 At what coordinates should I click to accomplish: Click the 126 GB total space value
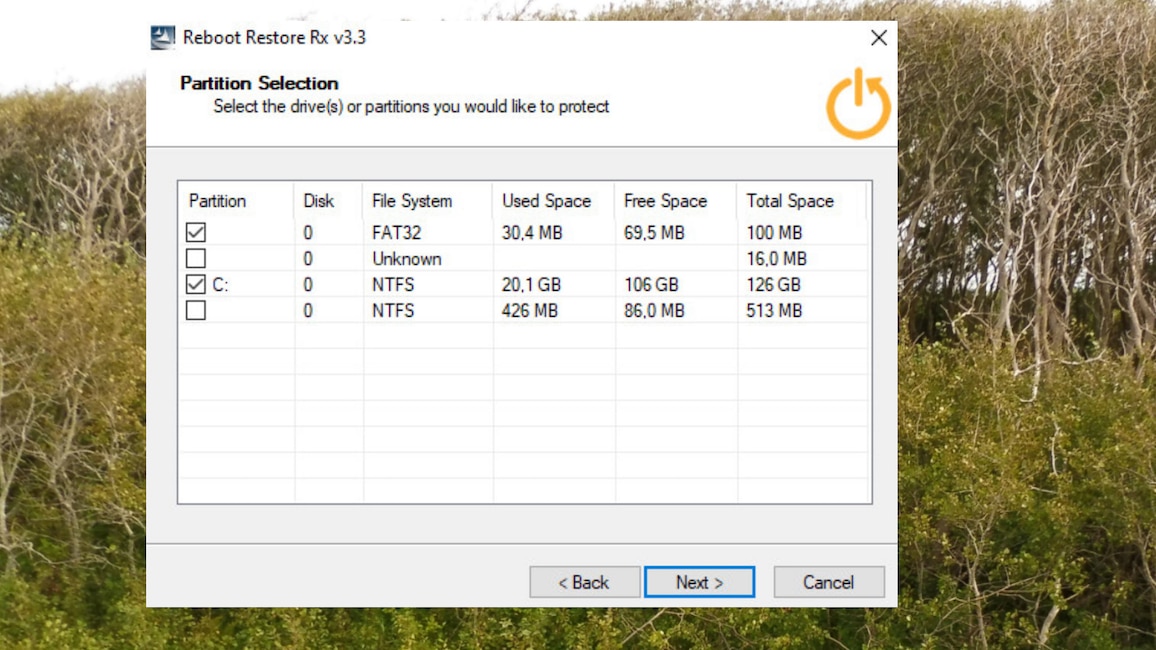tap(773, 284)
